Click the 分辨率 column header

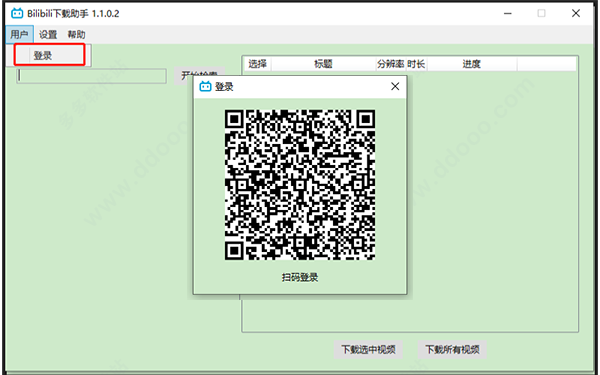[390, 64]
